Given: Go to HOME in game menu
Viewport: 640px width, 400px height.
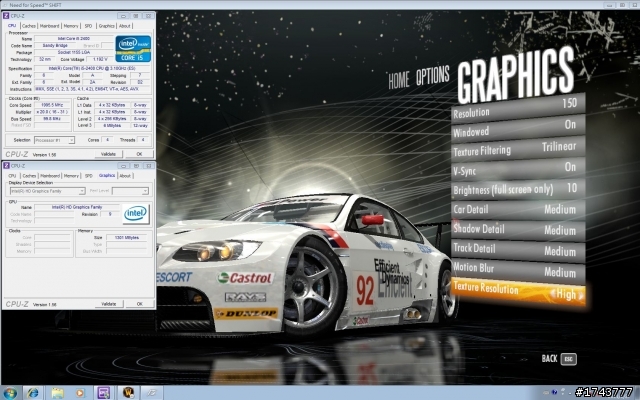Looking at the screenshot, I should 399,80.
